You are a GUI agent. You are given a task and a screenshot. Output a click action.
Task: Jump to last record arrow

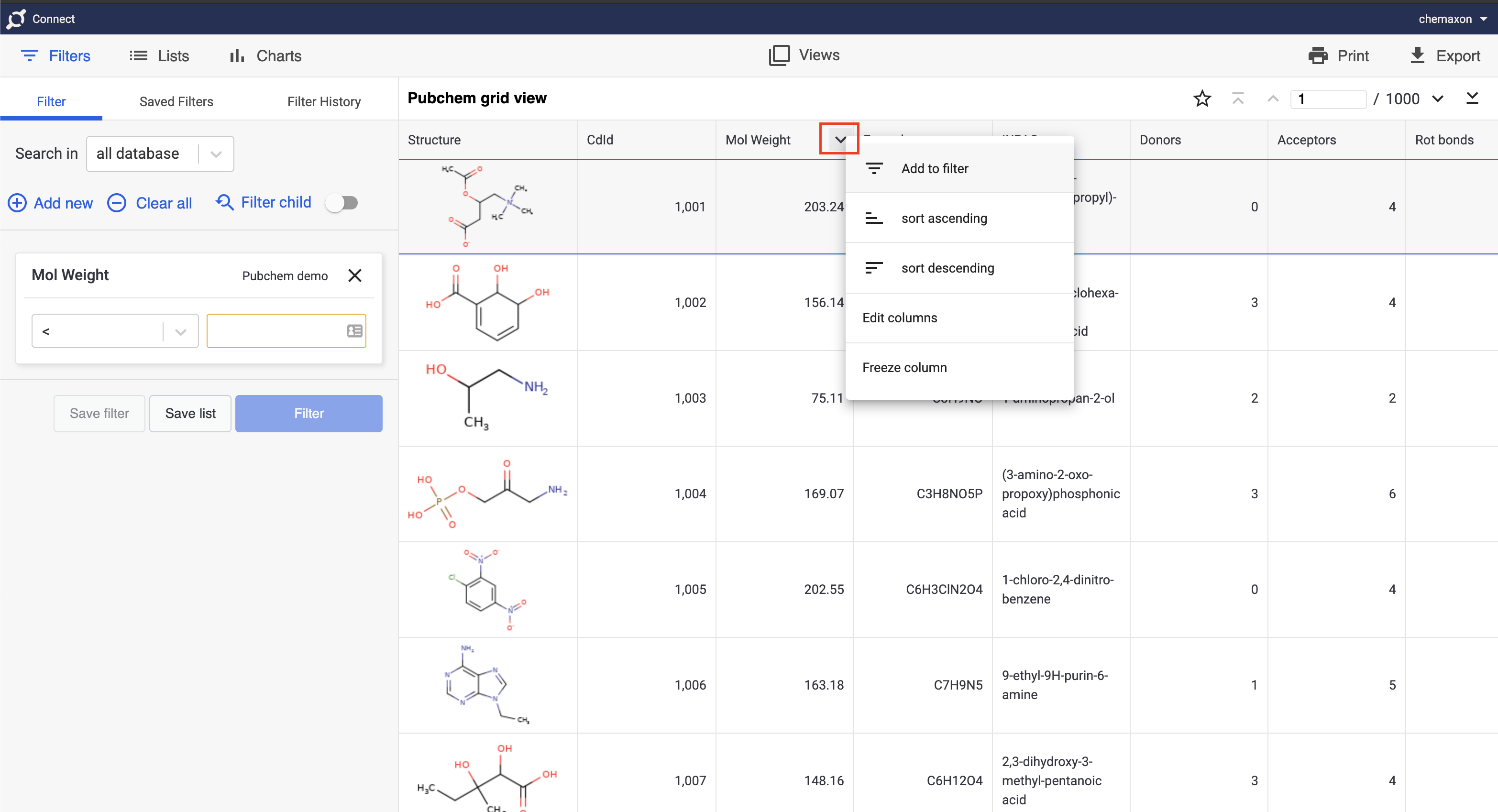pos(1473,98)
